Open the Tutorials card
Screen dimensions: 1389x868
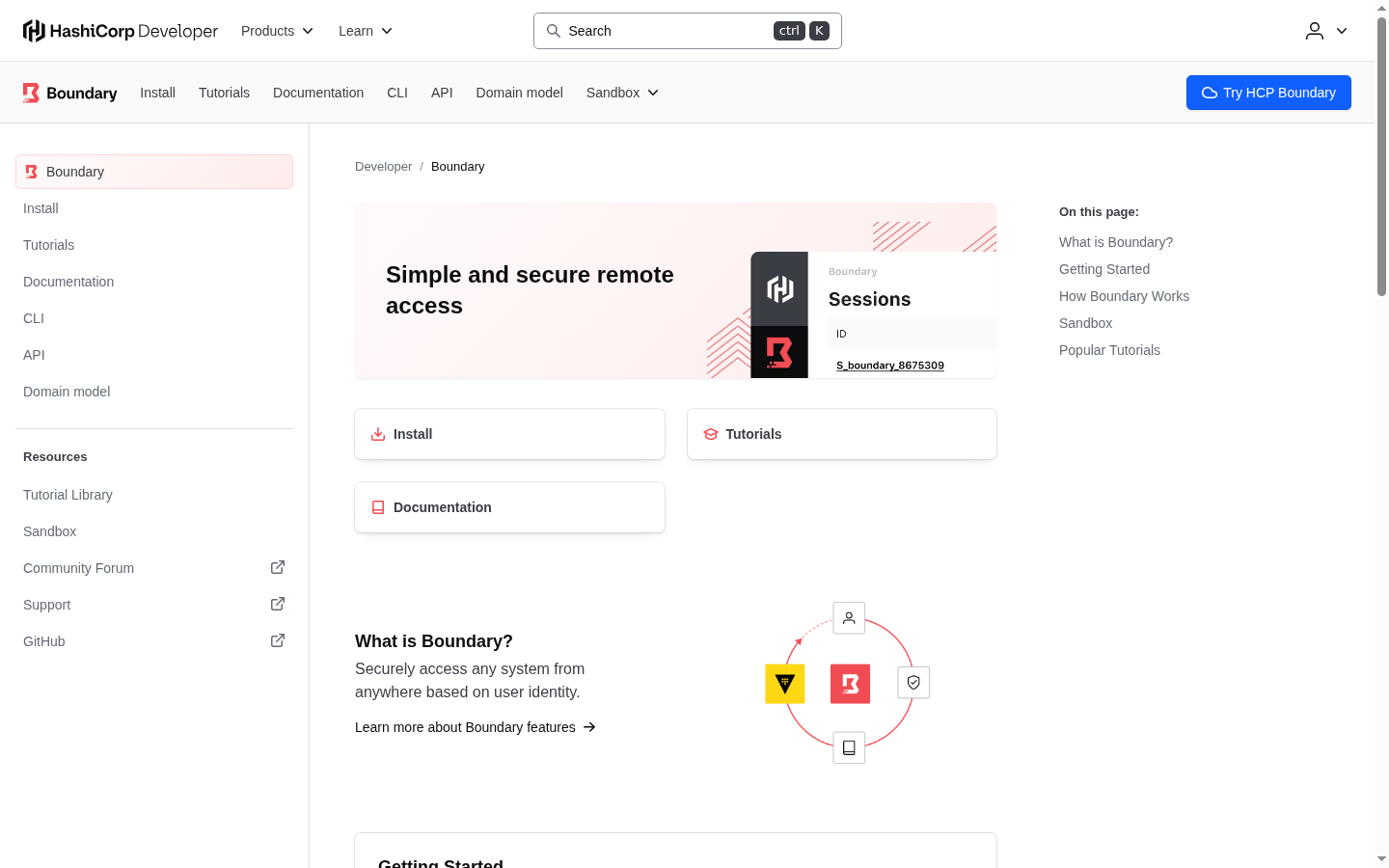coord(842,434)
